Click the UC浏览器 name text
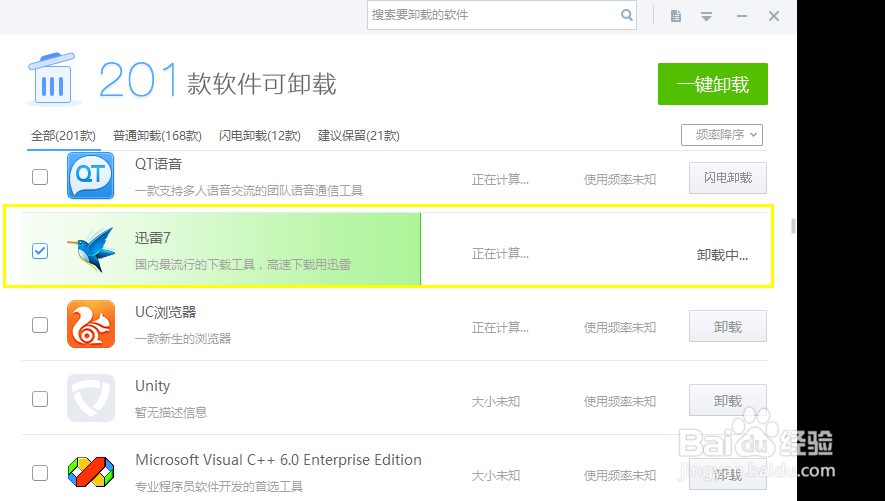This screenshot has height=501, width=885. pos(165,312)
